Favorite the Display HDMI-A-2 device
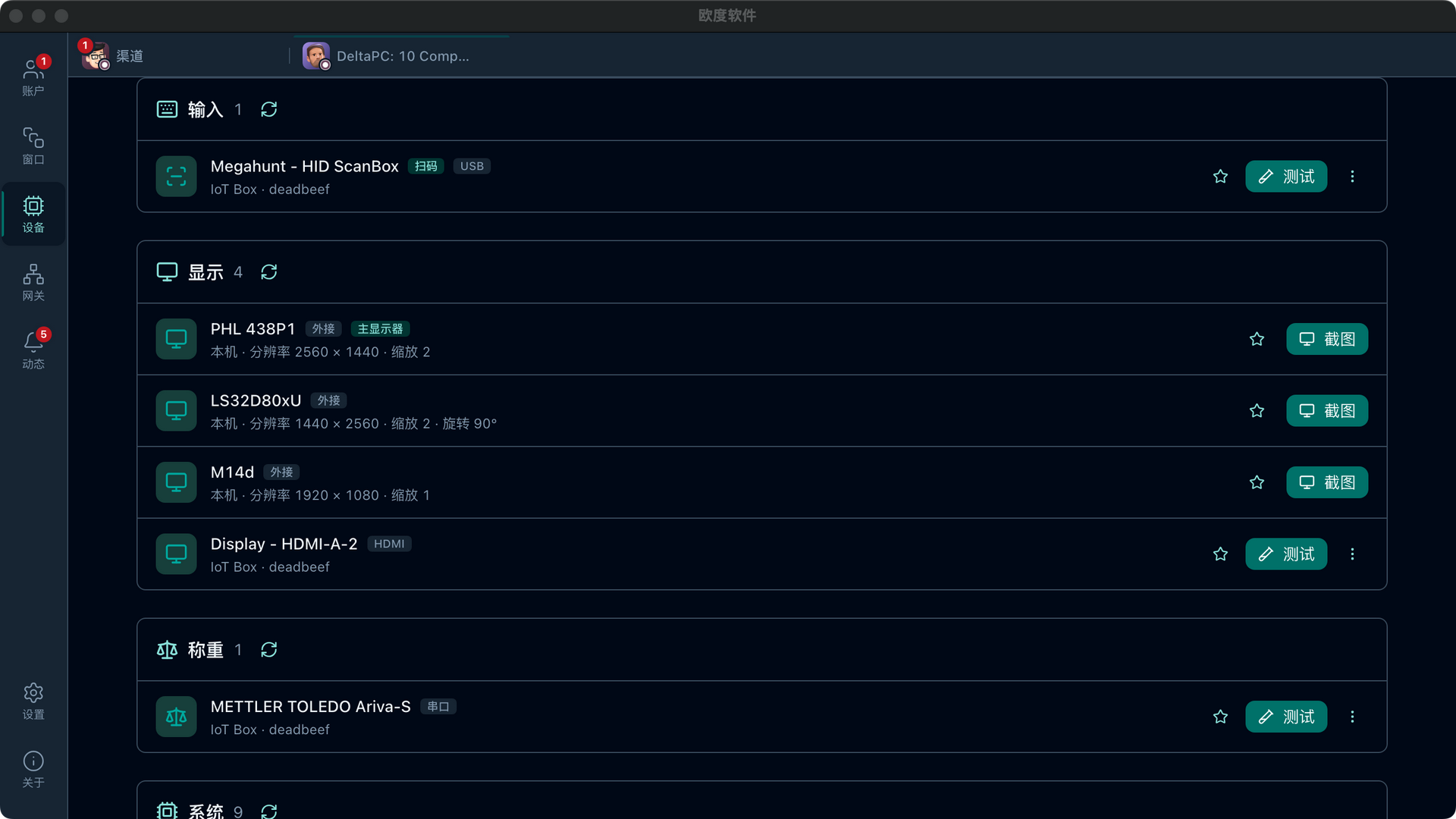The width and height of the screenshot is (1456, 819). point(1220,554)
